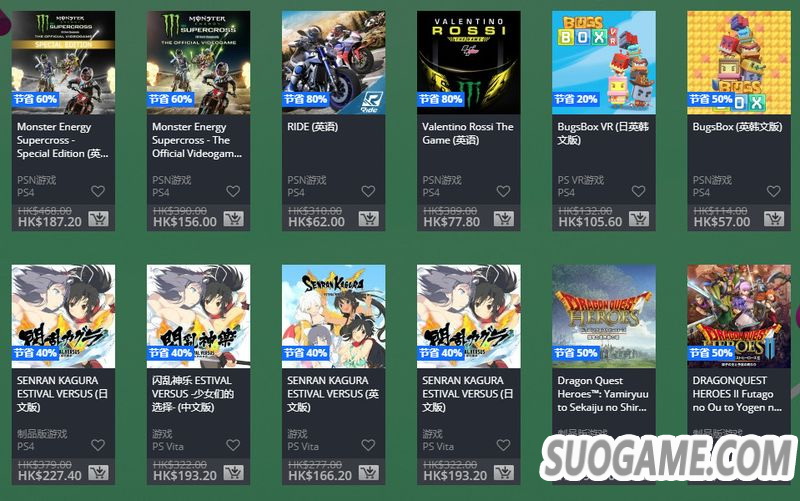This screenshot has height=501, width=800.
Task: Open Monster Energy Supercross Special Edition title
Action: pyautogui.click(x=62, y=140)
